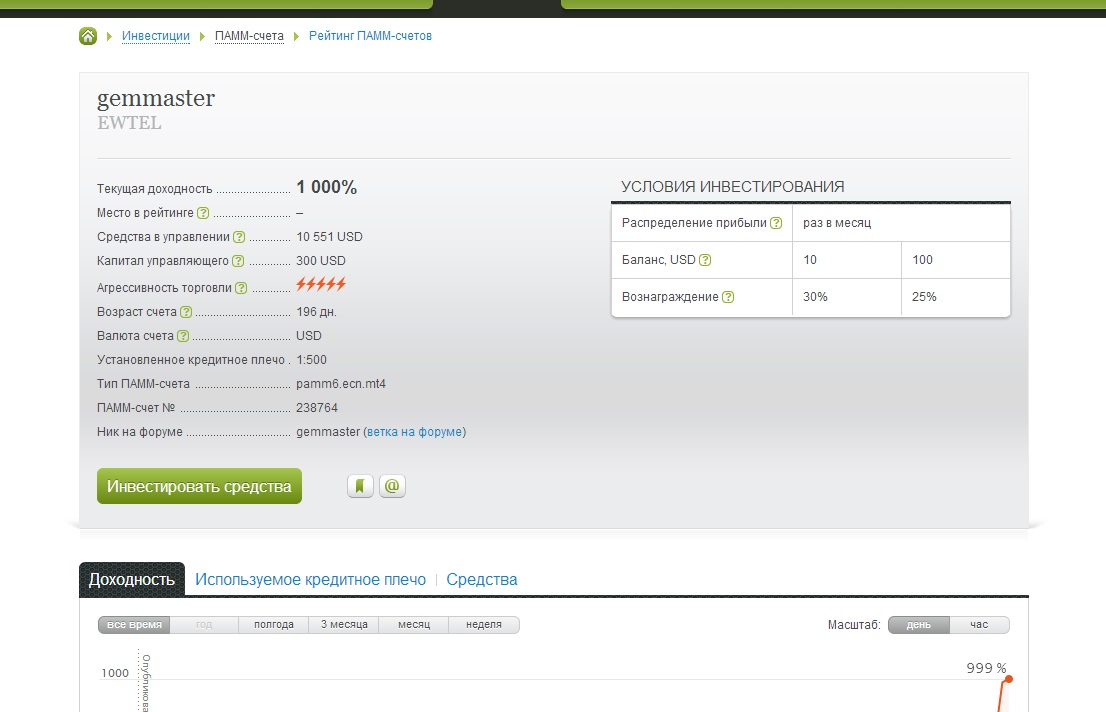Click the 10 551 USD value
The image size is (1106, 712).
tap(329, 236)
